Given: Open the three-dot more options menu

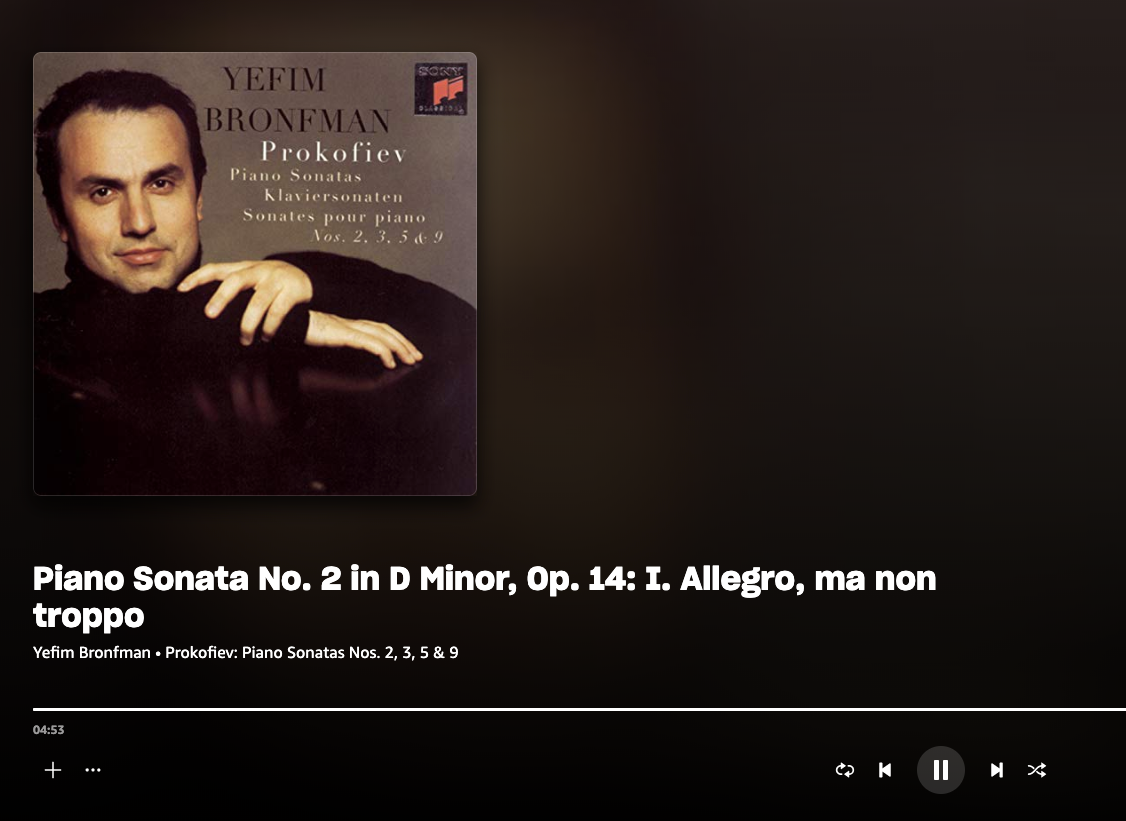Looking at the screenshot, I should (x=93, y=770).
